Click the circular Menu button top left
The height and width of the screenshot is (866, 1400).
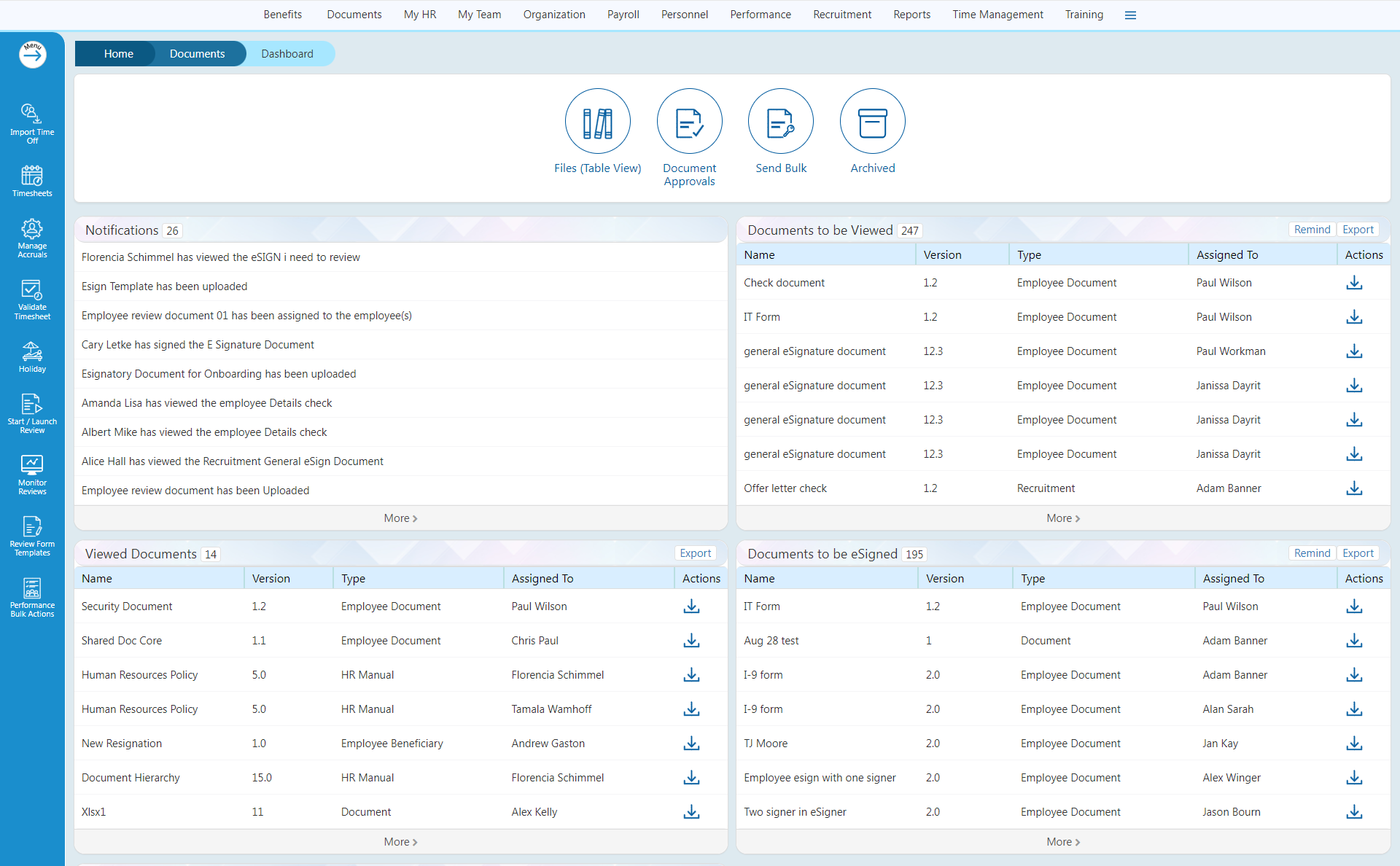pos(32,54)
